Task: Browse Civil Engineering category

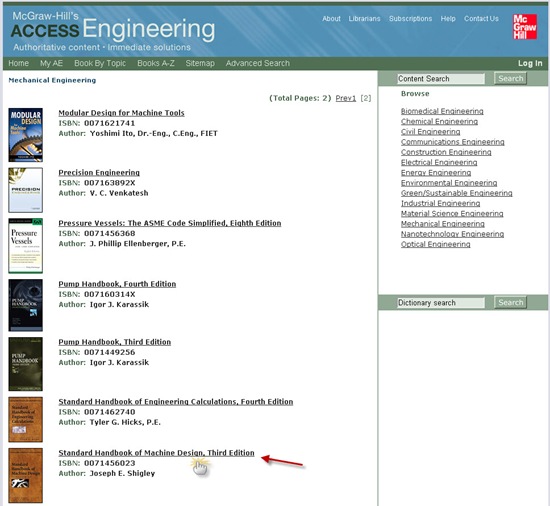Action: 430,131
